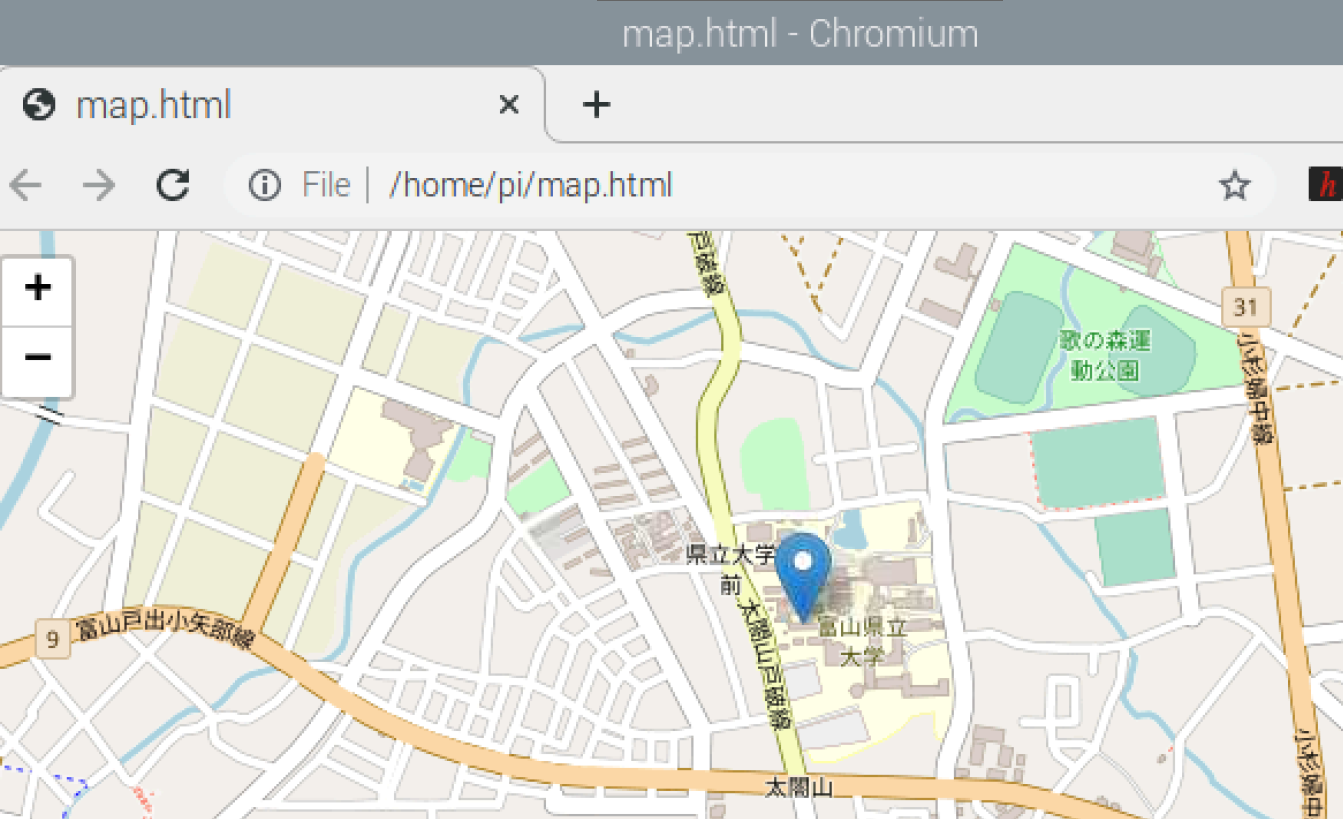Close the map.html tab
The width and height of the screenshot is (1343, 819).
coord(509,104)
